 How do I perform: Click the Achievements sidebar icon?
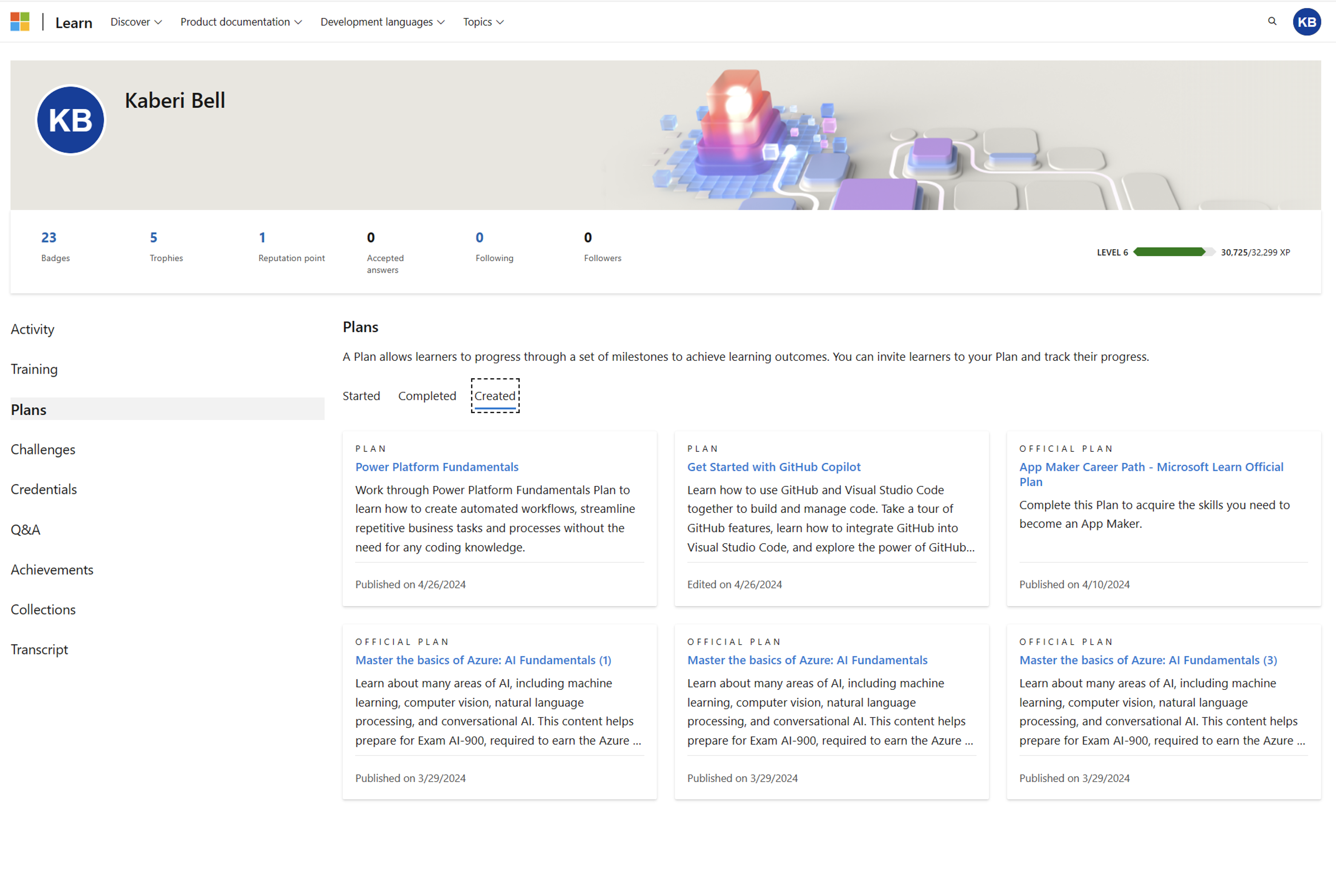pos(51,569)
